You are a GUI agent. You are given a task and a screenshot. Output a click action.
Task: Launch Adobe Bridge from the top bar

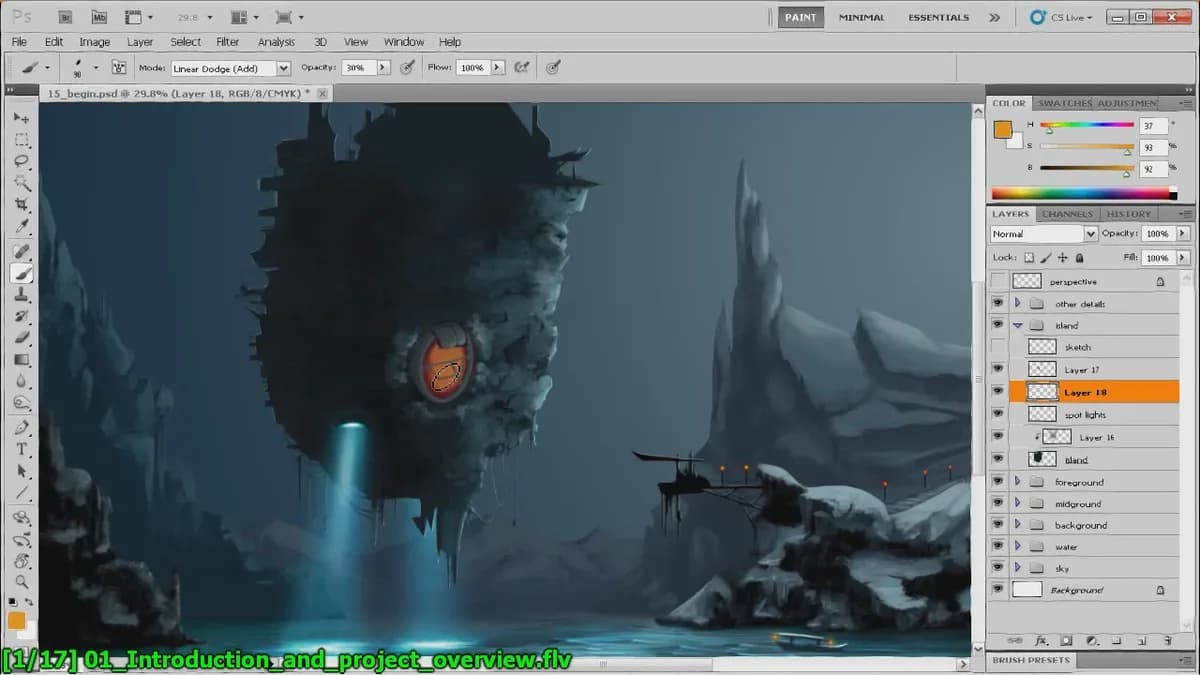point(66,17)
